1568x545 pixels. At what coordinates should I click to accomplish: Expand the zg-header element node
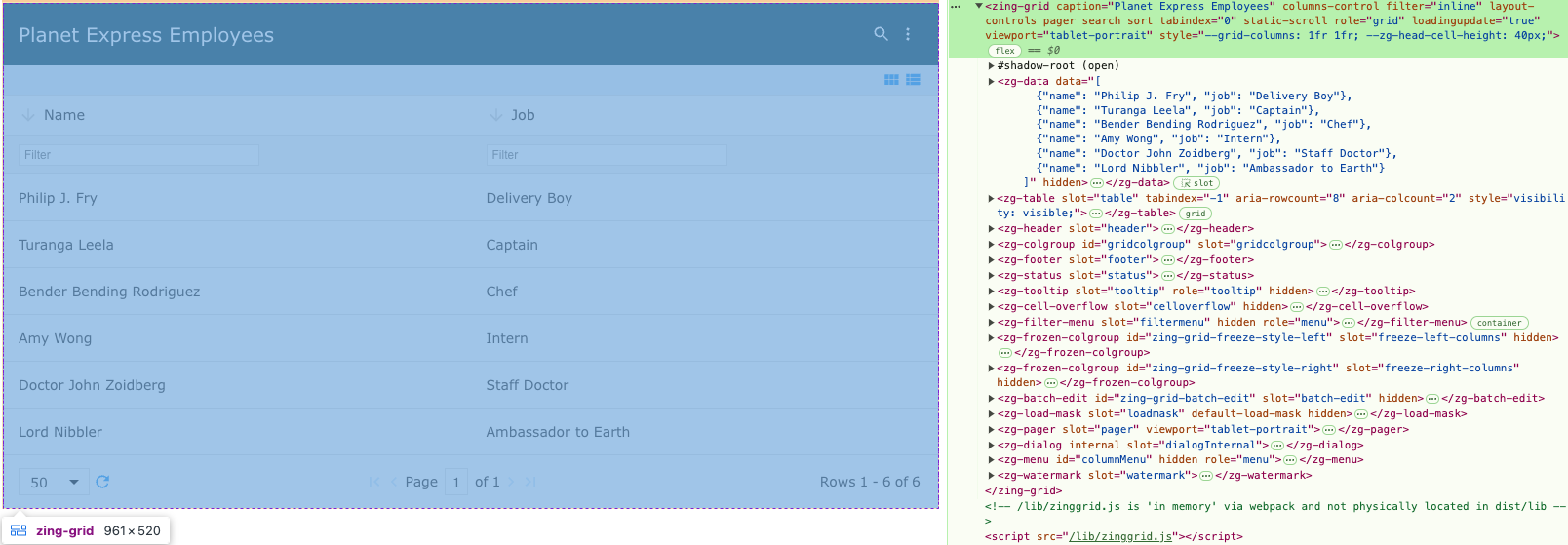click(x=992, y=229)
